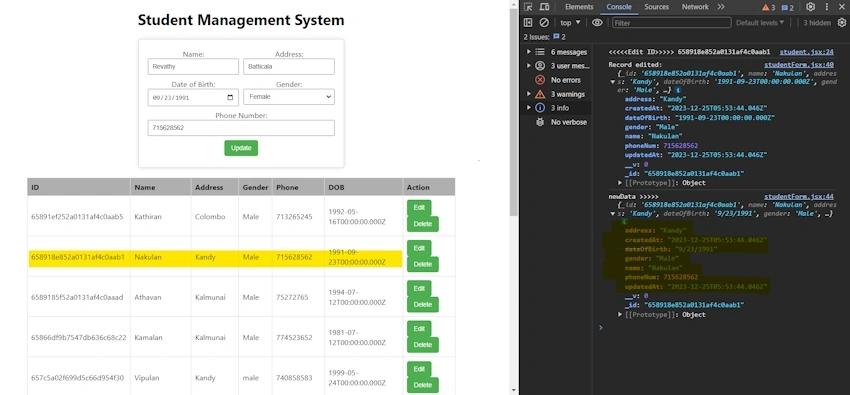The height and width of the screenshot is (395, 850).
Task: Click the green Update button
Action: click(241, 148)
